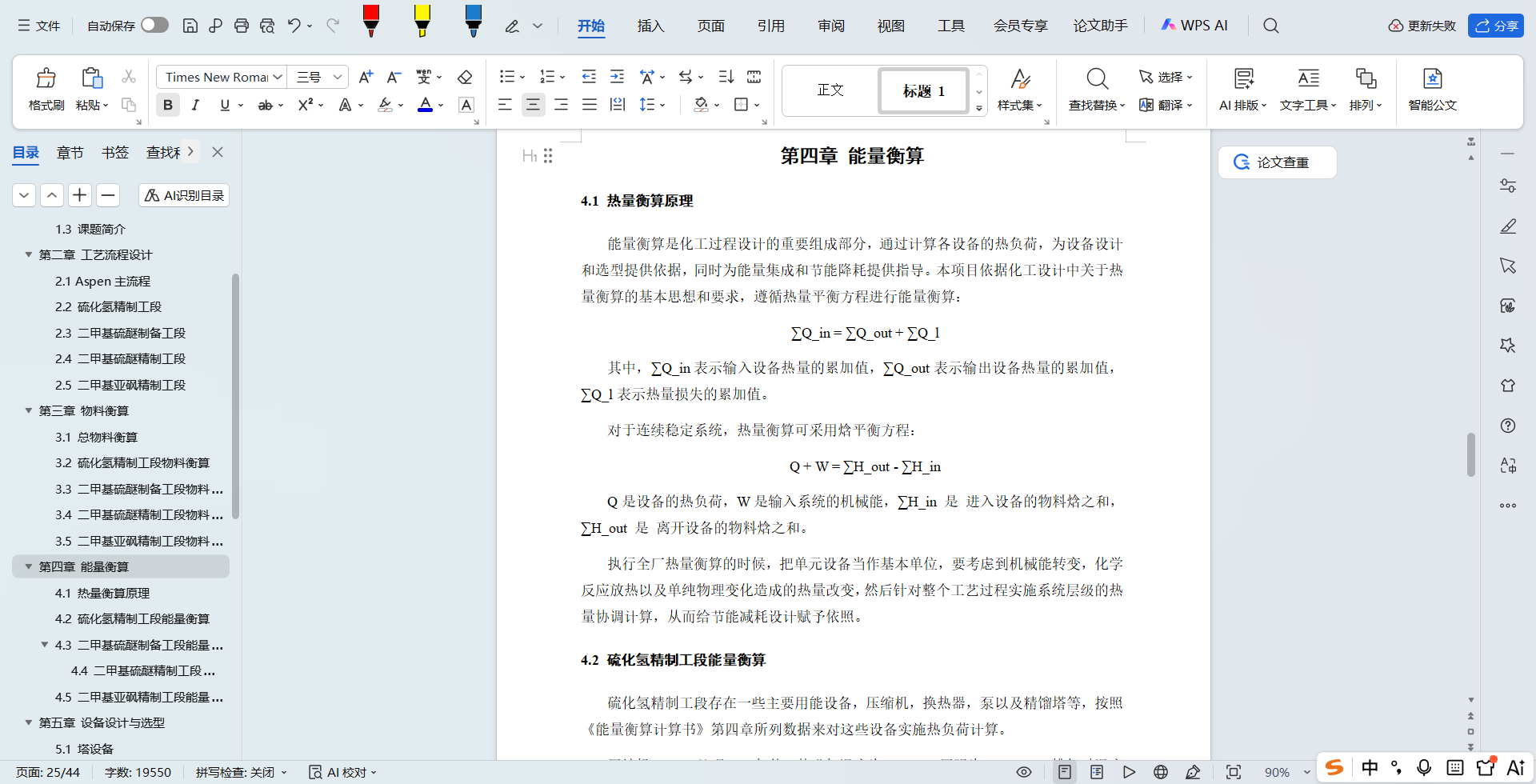Click increase font size icon
This screenshot has width=1536, height=784.
366,77
